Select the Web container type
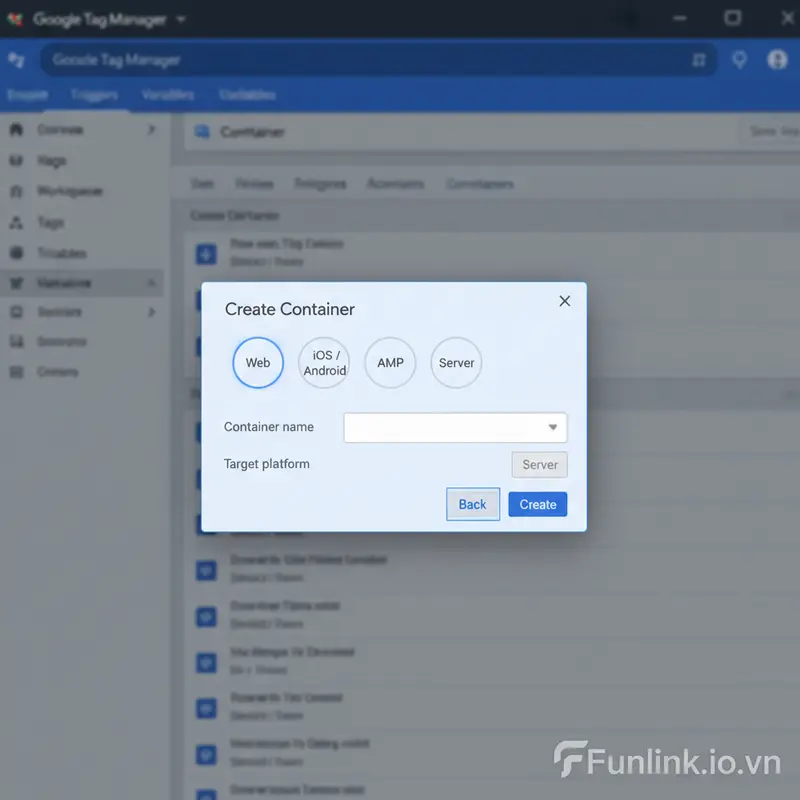The image size is (800, 800). tap(257, 363)
